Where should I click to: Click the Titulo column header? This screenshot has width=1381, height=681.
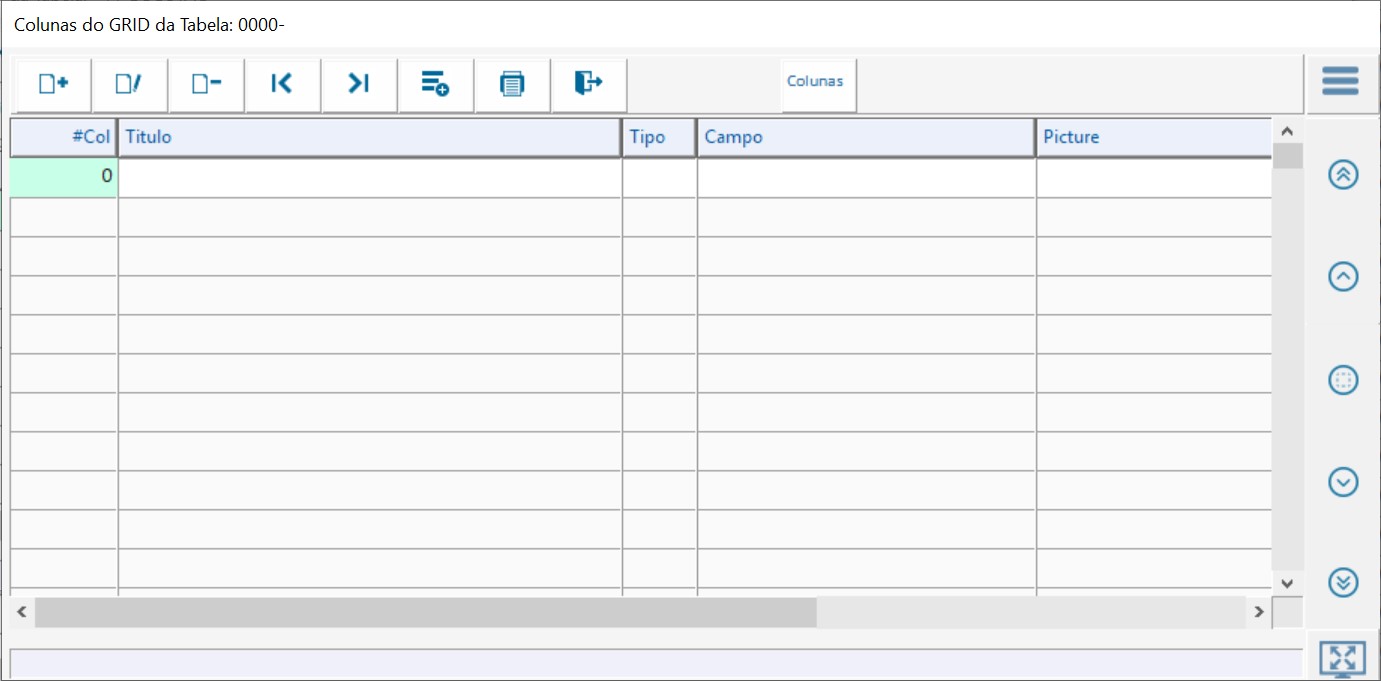pos(369,138)
